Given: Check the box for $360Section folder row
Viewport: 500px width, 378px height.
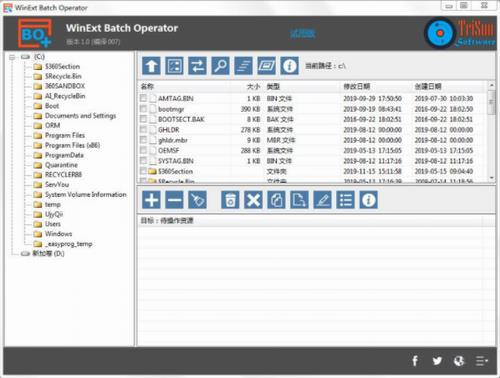Looking at the screenshot, I should coord(143,171).
